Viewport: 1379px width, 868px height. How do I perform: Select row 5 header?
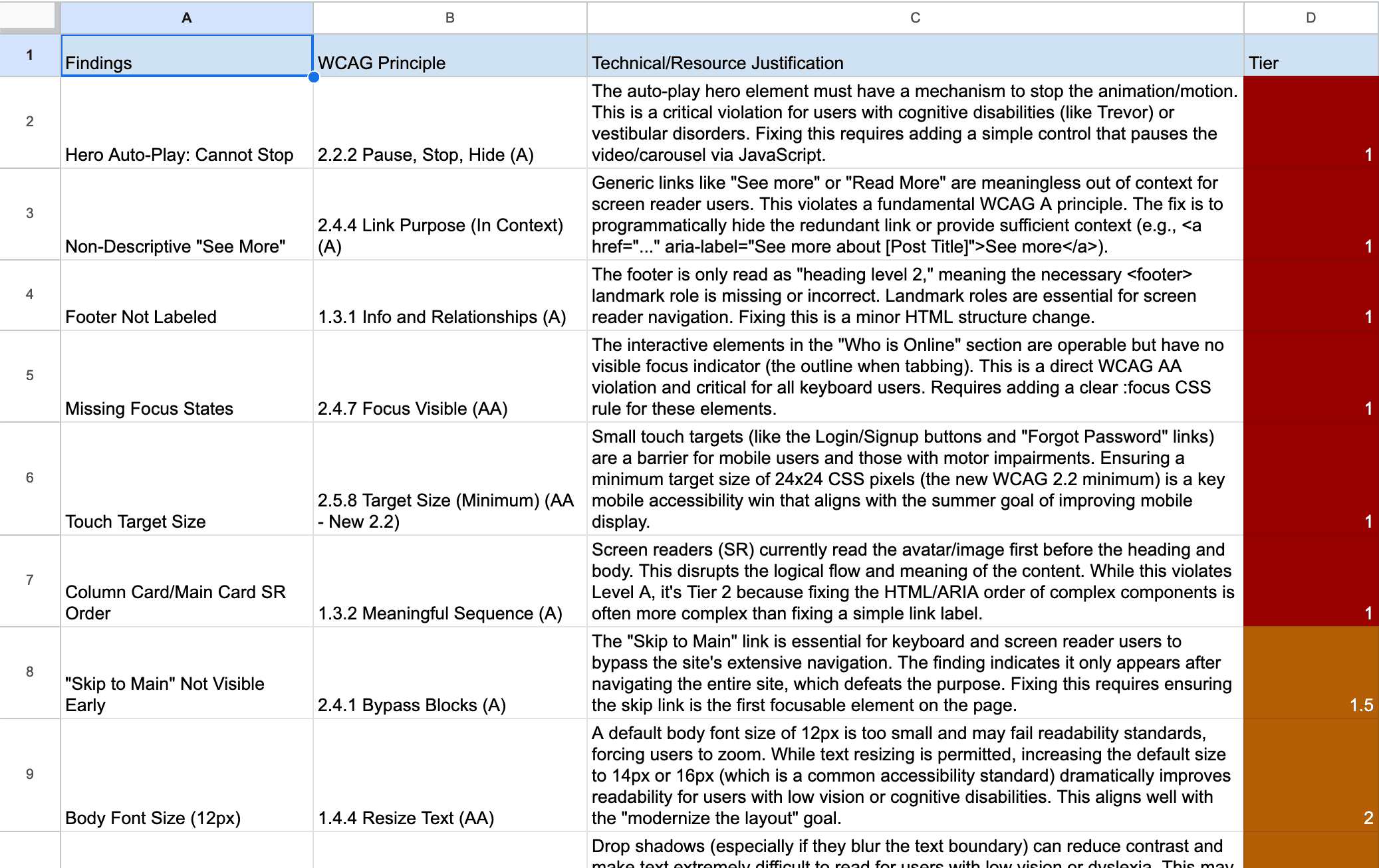click(x=29, y=376)
